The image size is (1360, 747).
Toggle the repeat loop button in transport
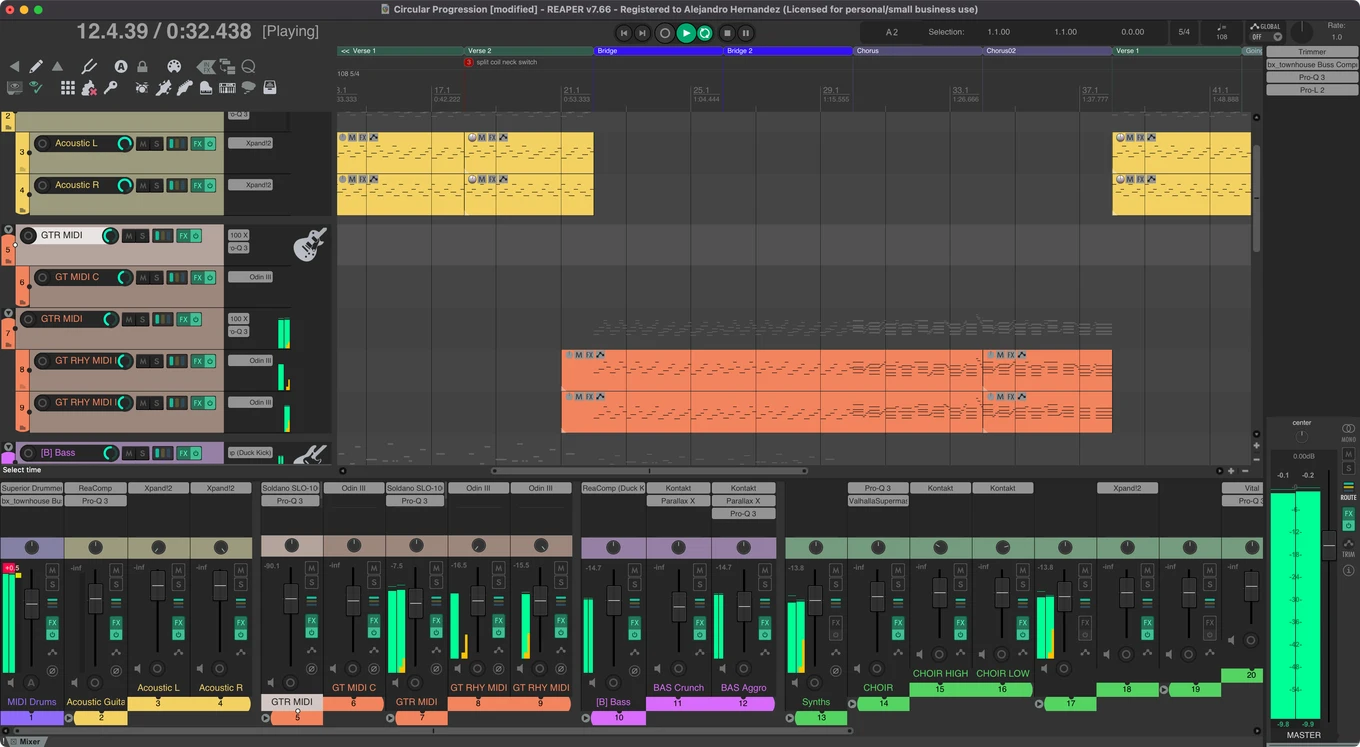click(x=705, y=33)
